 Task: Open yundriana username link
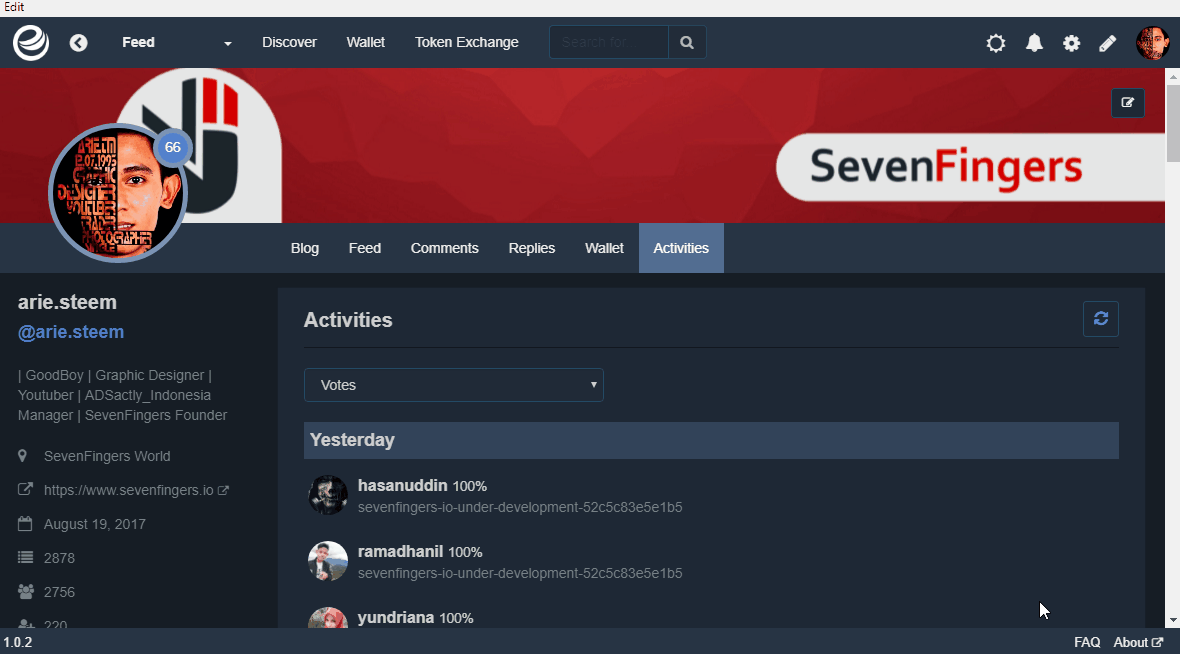(396, 617)
